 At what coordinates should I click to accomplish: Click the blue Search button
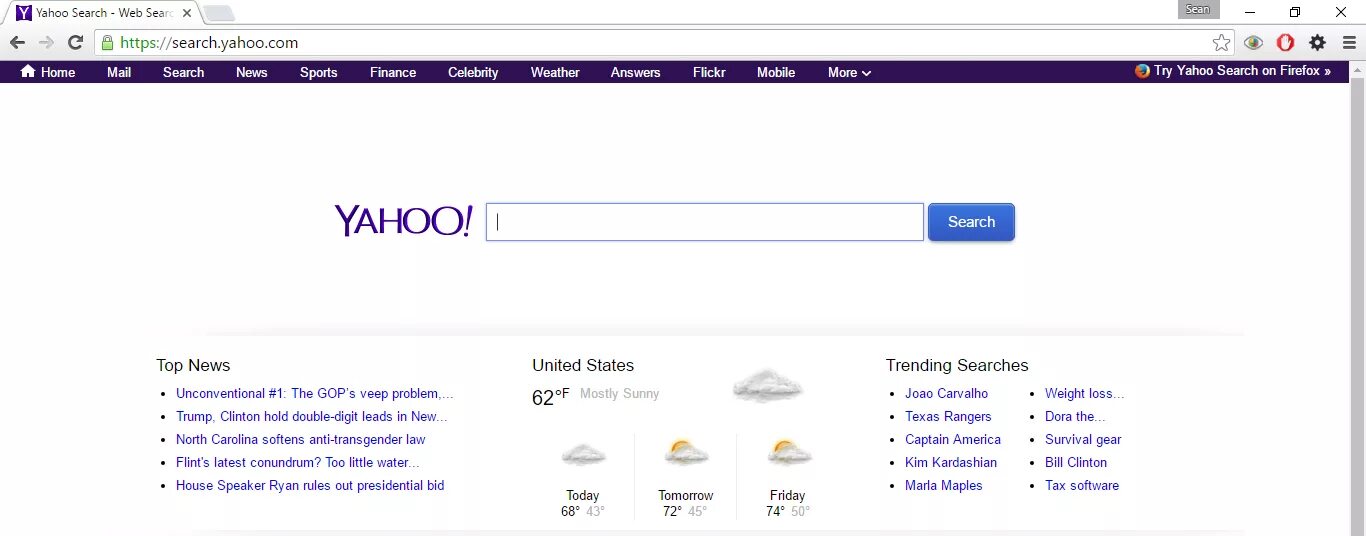(971, 222)
